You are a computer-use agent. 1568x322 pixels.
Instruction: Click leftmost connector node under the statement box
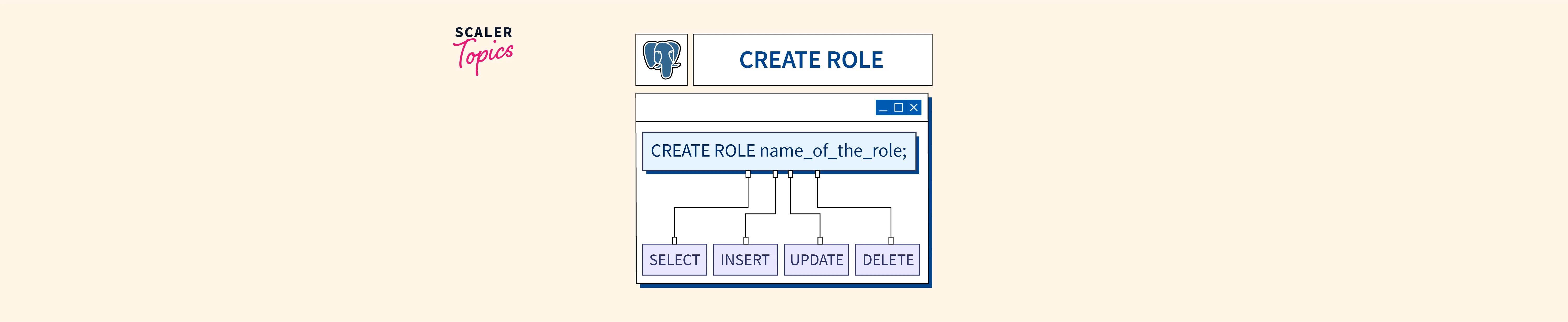748,174
